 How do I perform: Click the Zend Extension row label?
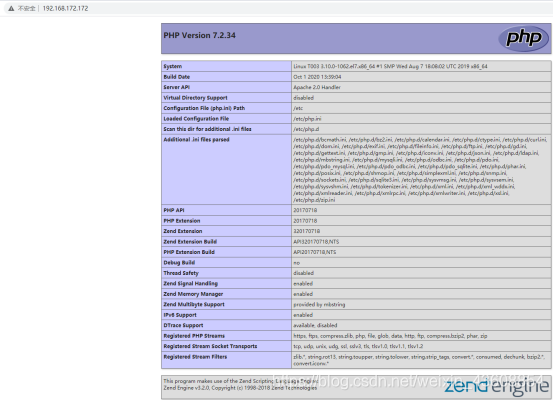pos(183,231)
